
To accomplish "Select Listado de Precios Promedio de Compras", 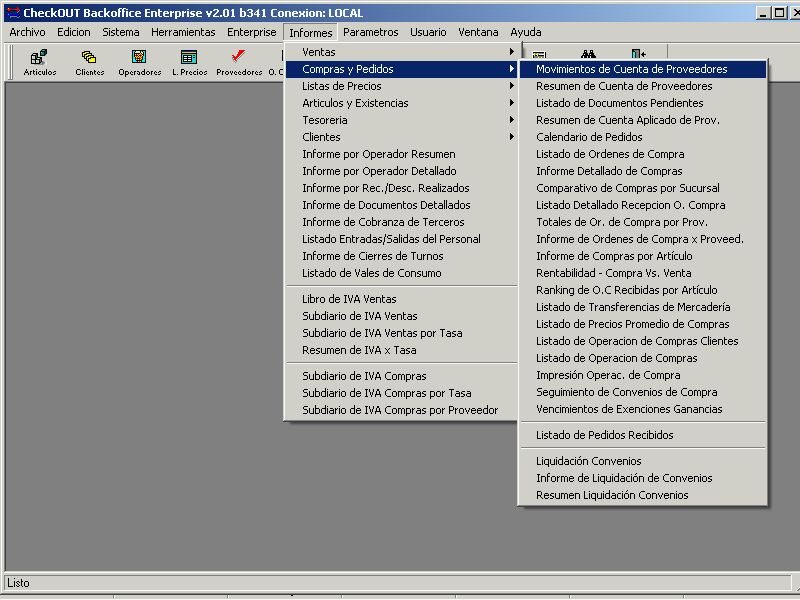I will click(643, 324).
